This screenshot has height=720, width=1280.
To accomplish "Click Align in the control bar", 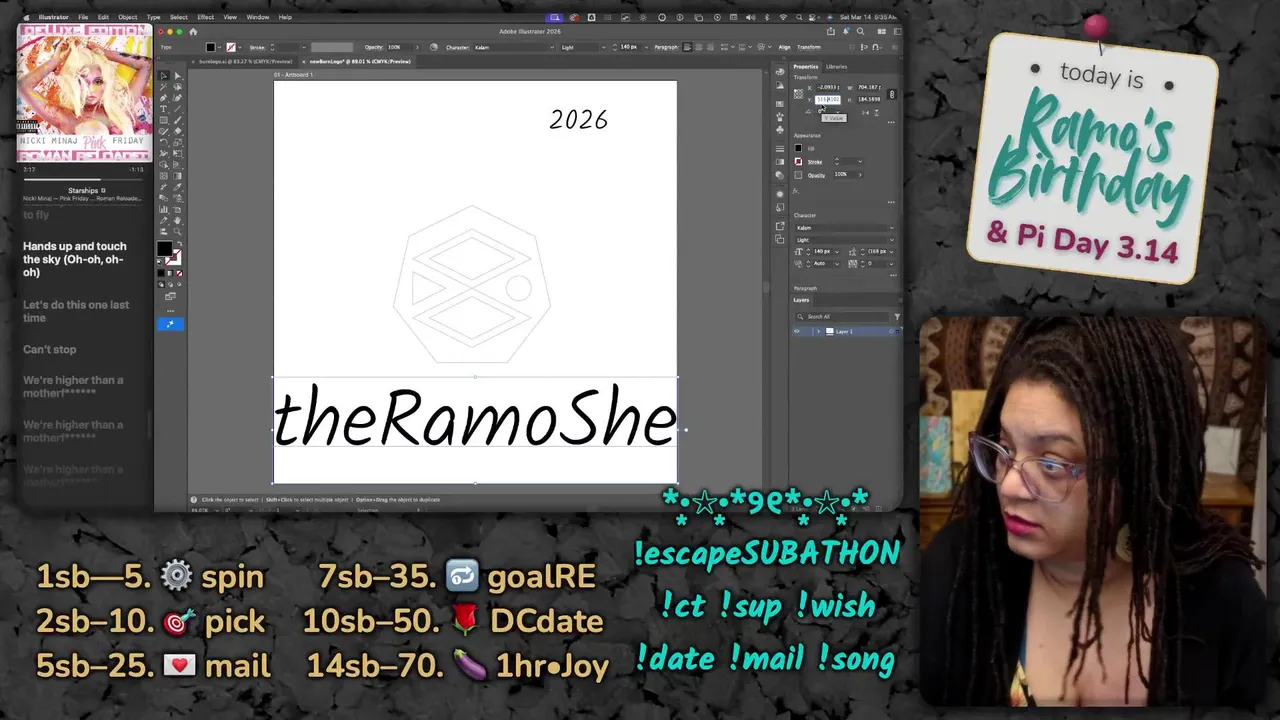I will click(x=784, y=47).
